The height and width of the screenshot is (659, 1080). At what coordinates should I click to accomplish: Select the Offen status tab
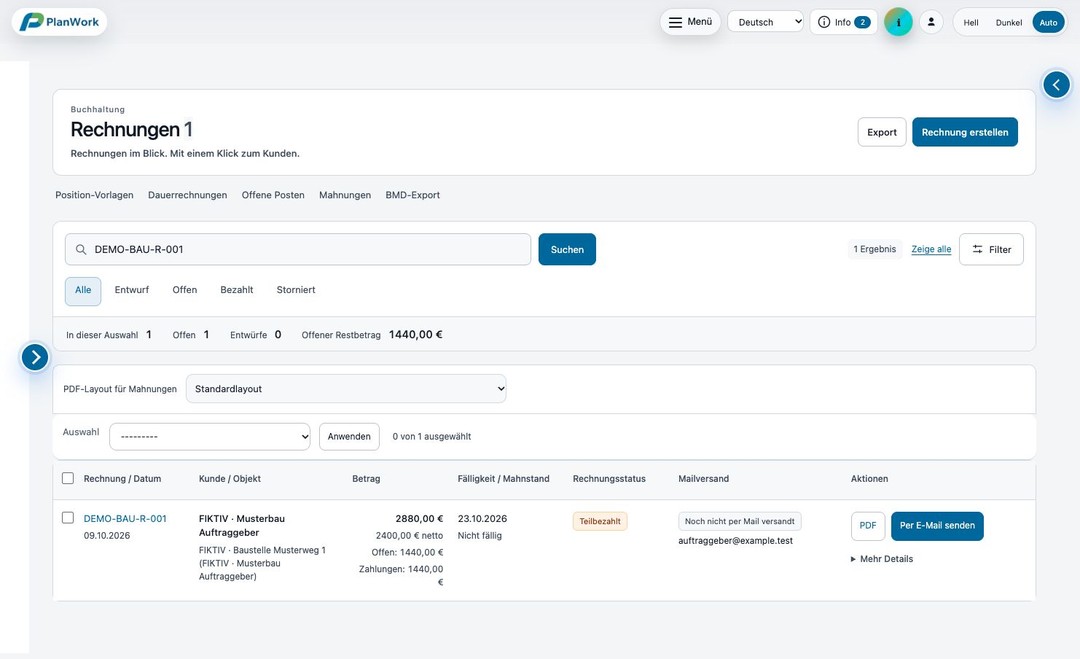pos(185,290)
